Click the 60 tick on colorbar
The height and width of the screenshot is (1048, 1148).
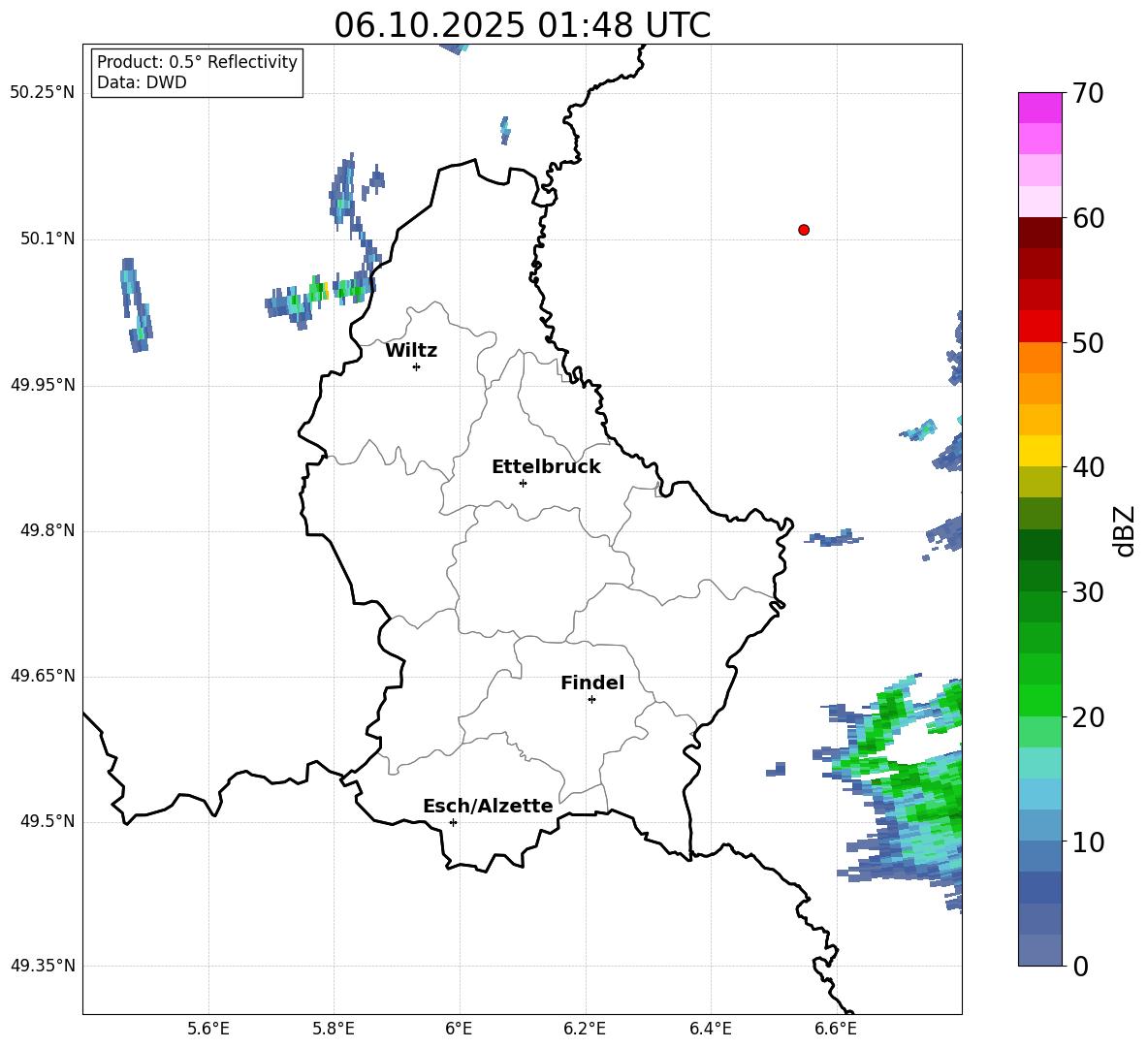pyautogui.click(x=1088, y=218)
